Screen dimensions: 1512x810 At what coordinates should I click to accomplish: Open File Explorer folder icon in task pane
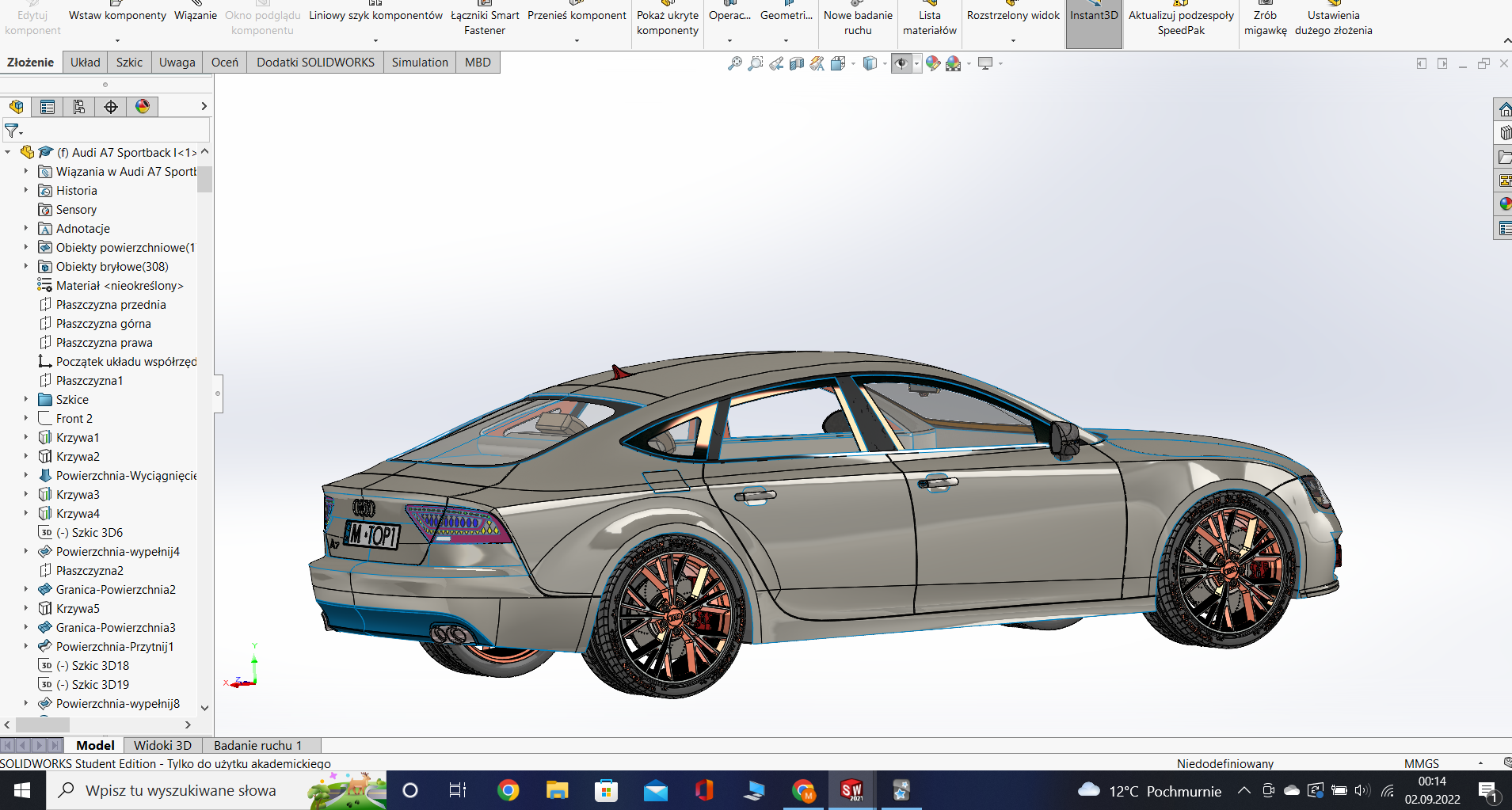click(1504, 157)
